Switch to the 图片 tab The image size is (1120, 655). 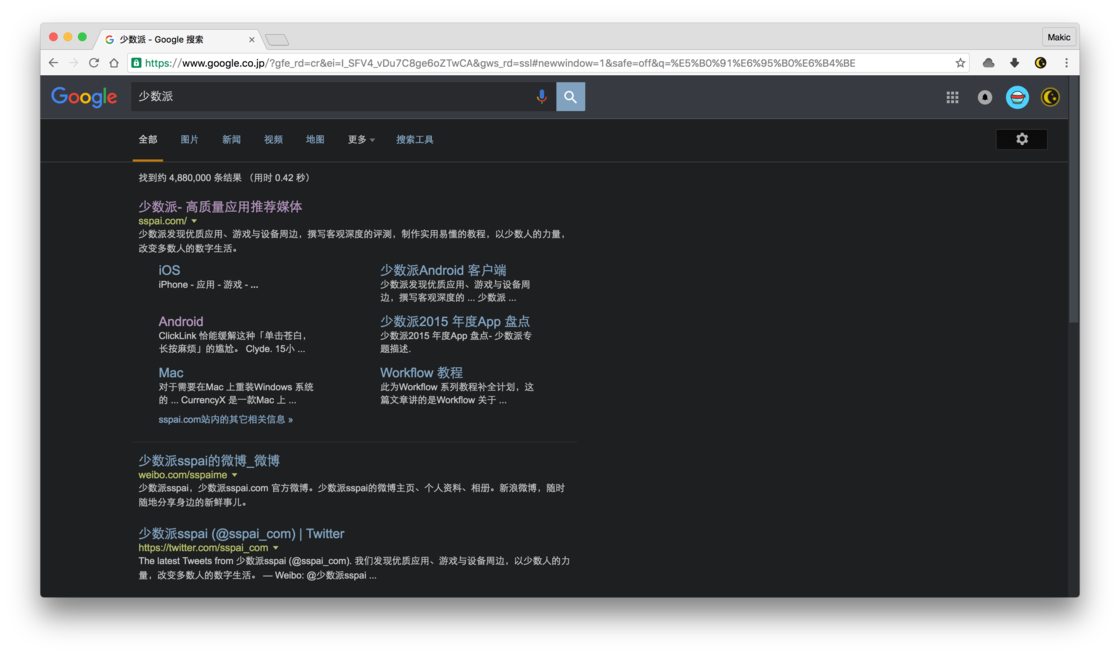[x=189, y=140]
